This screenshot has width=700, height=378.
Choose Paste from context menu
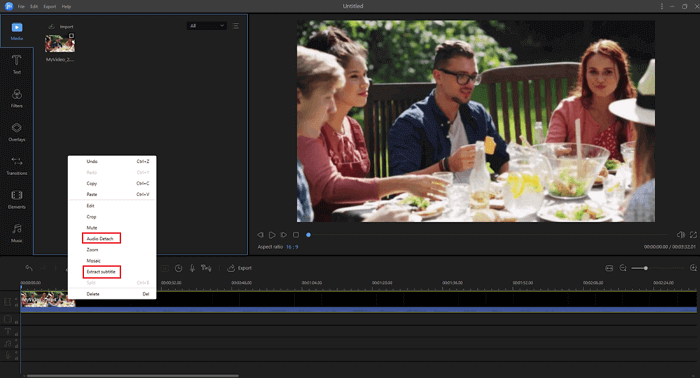pos(112,194)
